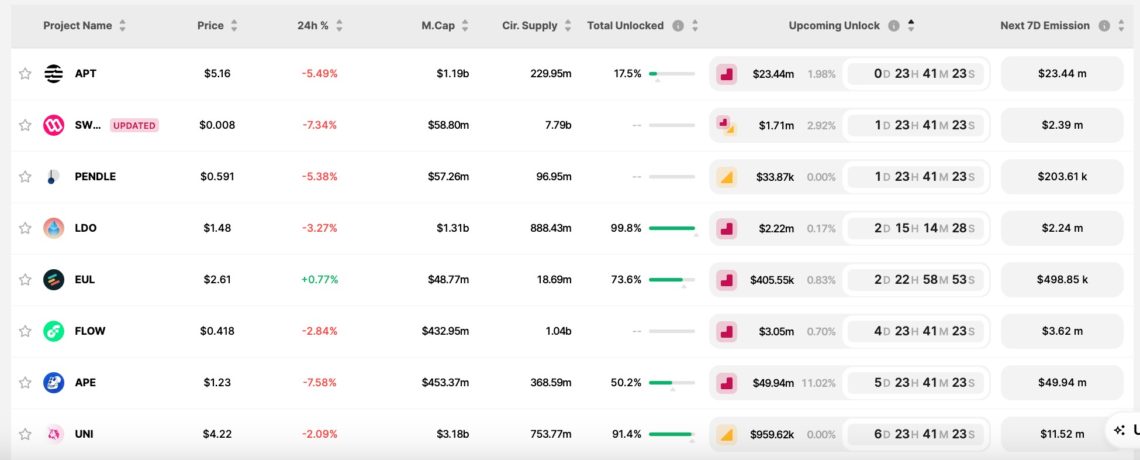The height and width of the screenshot is (460, 1140).
Task: Click the UPDATED badge
Action: click(135, 125)
